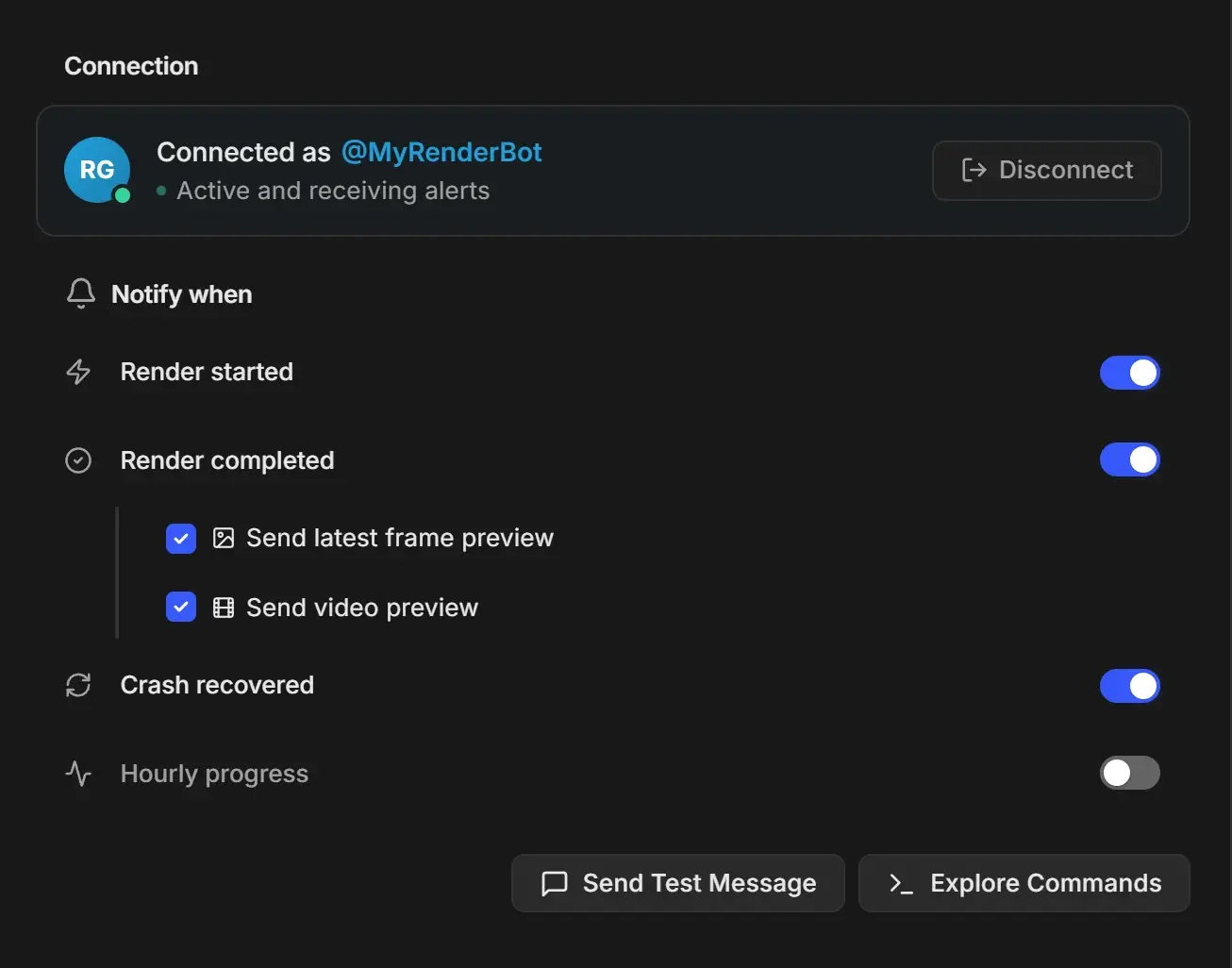Viewport: 1232px width, 968px height.
Task: Click the RG avatar badge
Action: (97, 170)
